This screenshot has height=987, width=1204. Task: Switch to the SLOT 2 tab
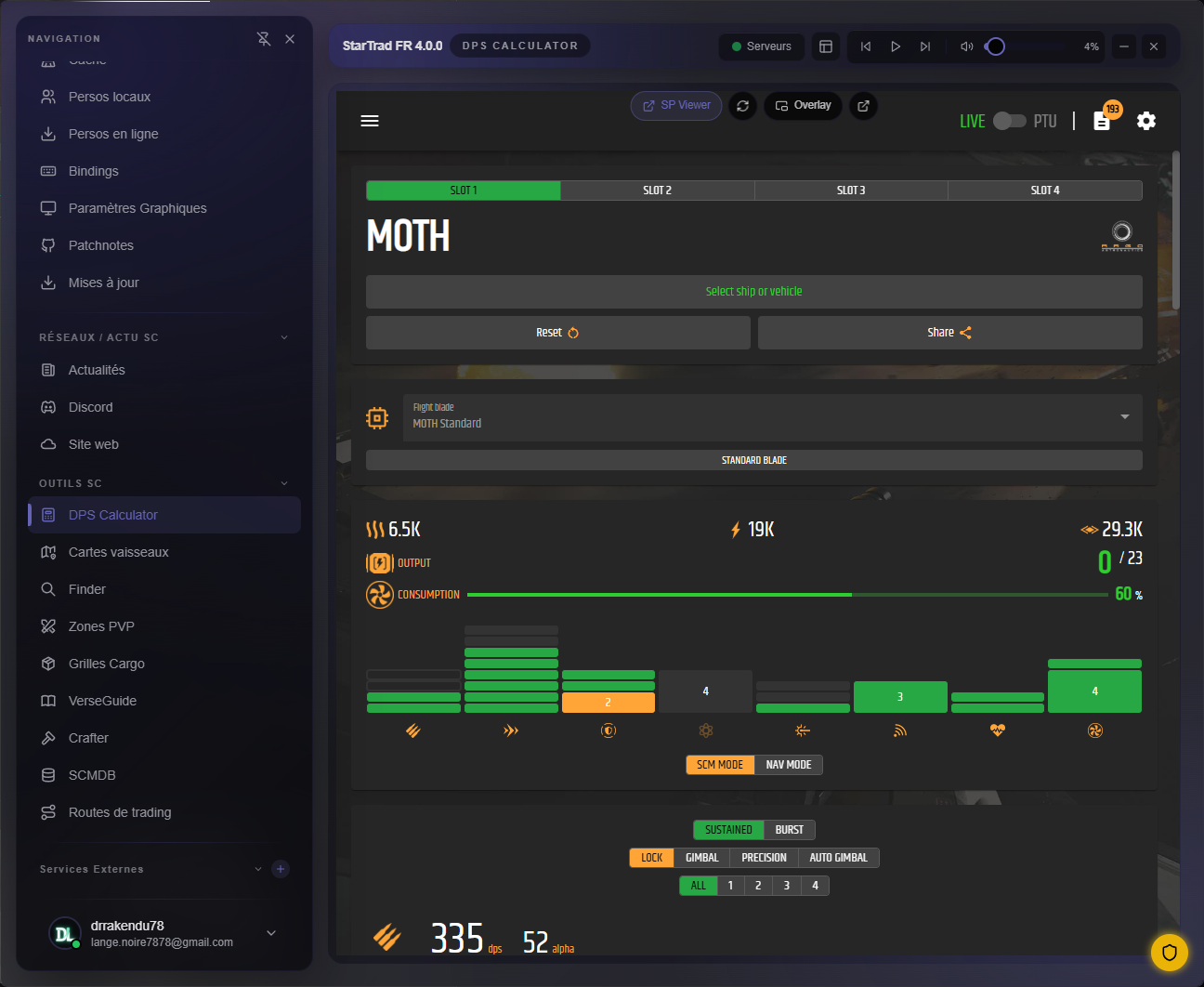(x=657, y=191)
